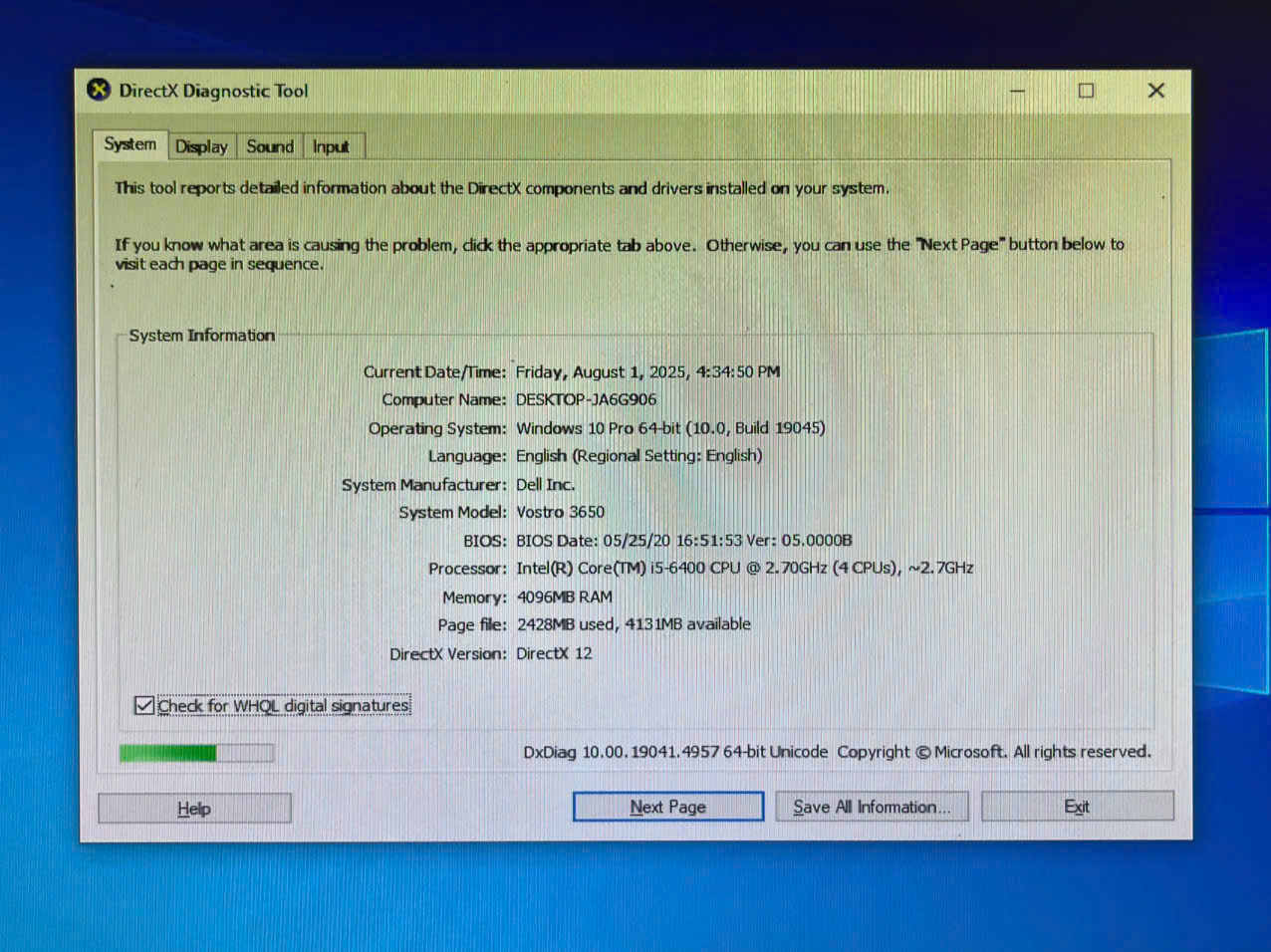Screen dimensions: 1271x952
Task: Close the DirectX Diagnostic Tool window
Action: point(1155,91)
